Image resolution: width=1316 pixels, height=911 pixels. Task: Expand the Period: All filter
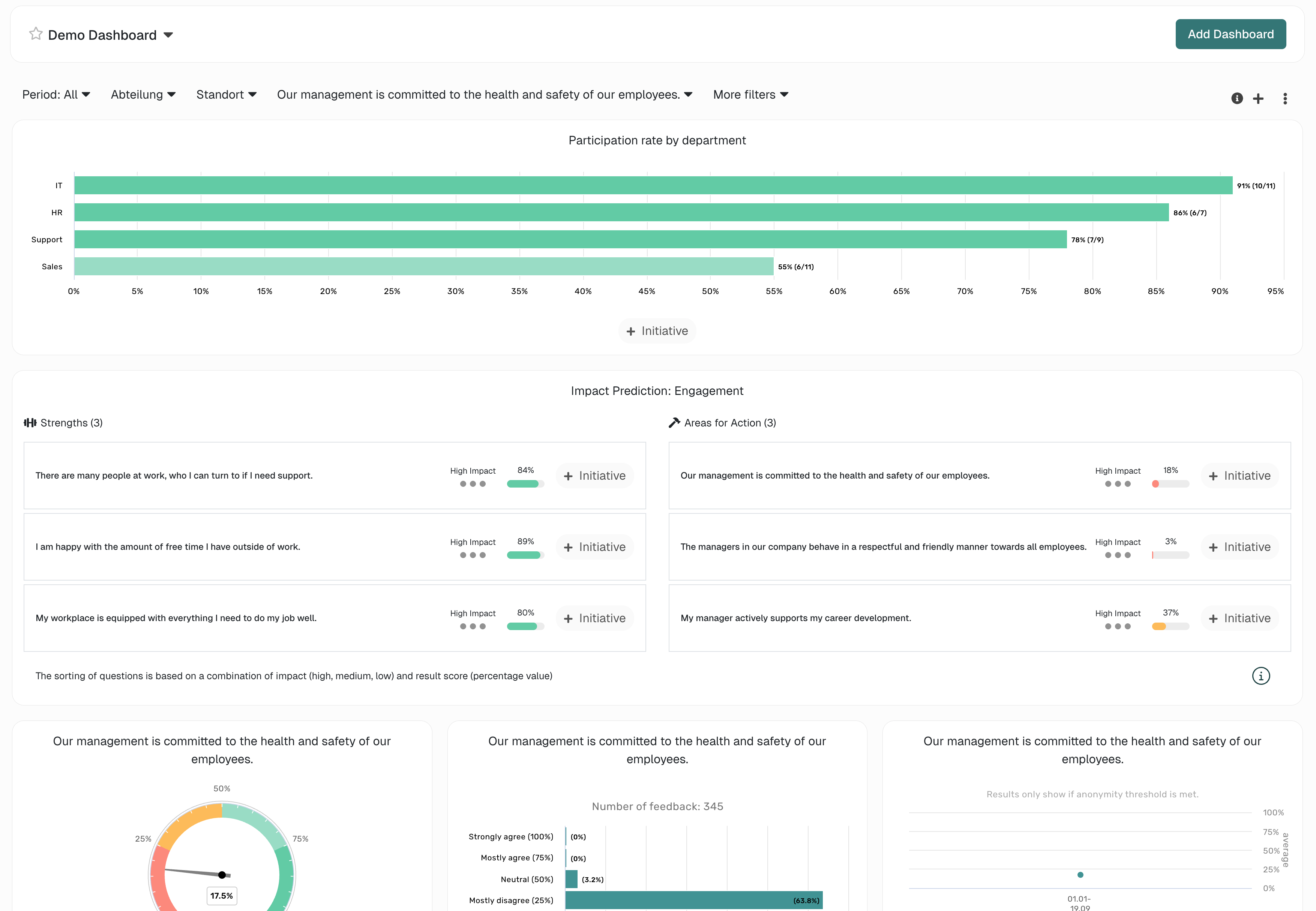pyautogui.click(x=56, y=95)
